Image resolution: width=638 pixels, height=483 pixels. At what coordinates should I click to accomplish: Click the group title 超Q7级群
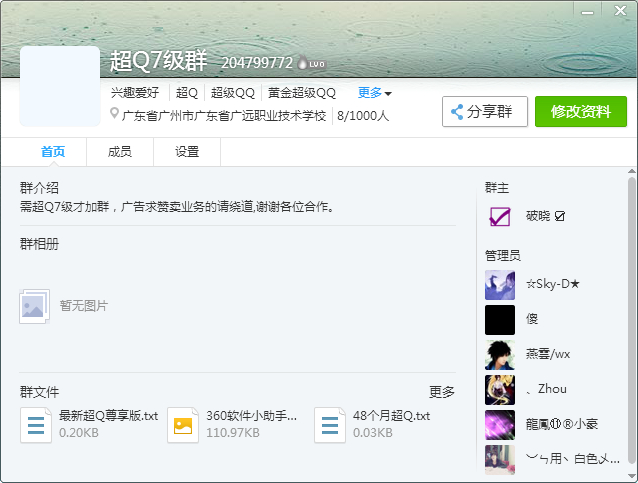(x=159, y=61)
